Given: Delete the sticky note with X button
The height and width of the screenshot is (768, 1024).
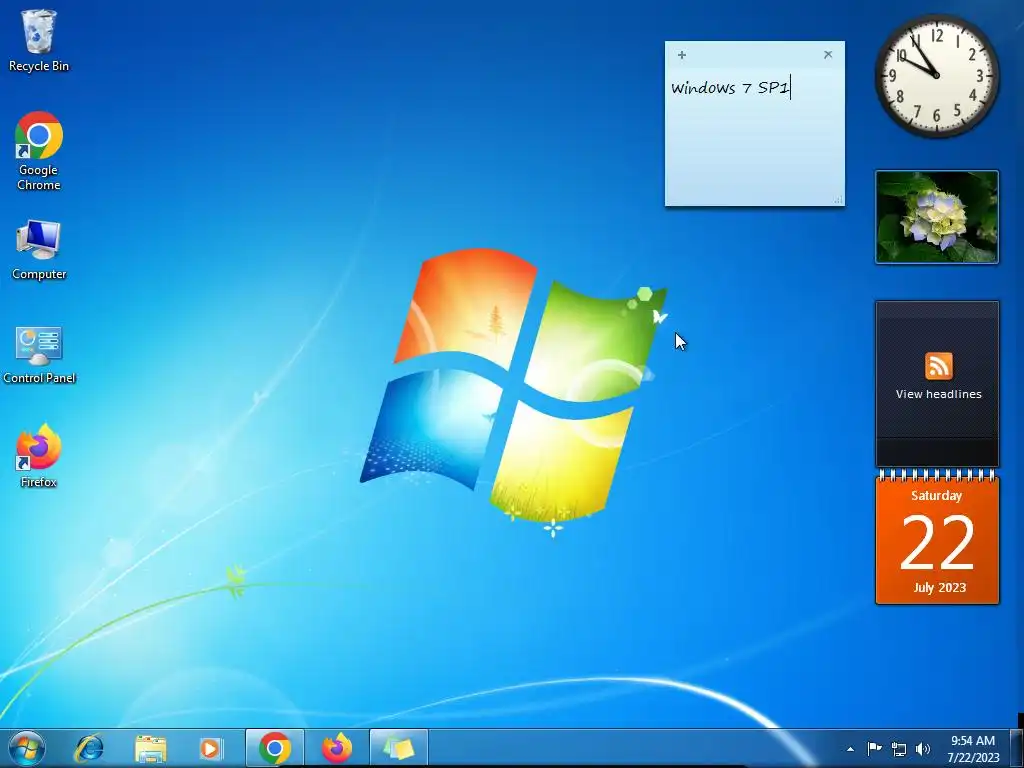Looking at the screenshot, I should (828, 55).
